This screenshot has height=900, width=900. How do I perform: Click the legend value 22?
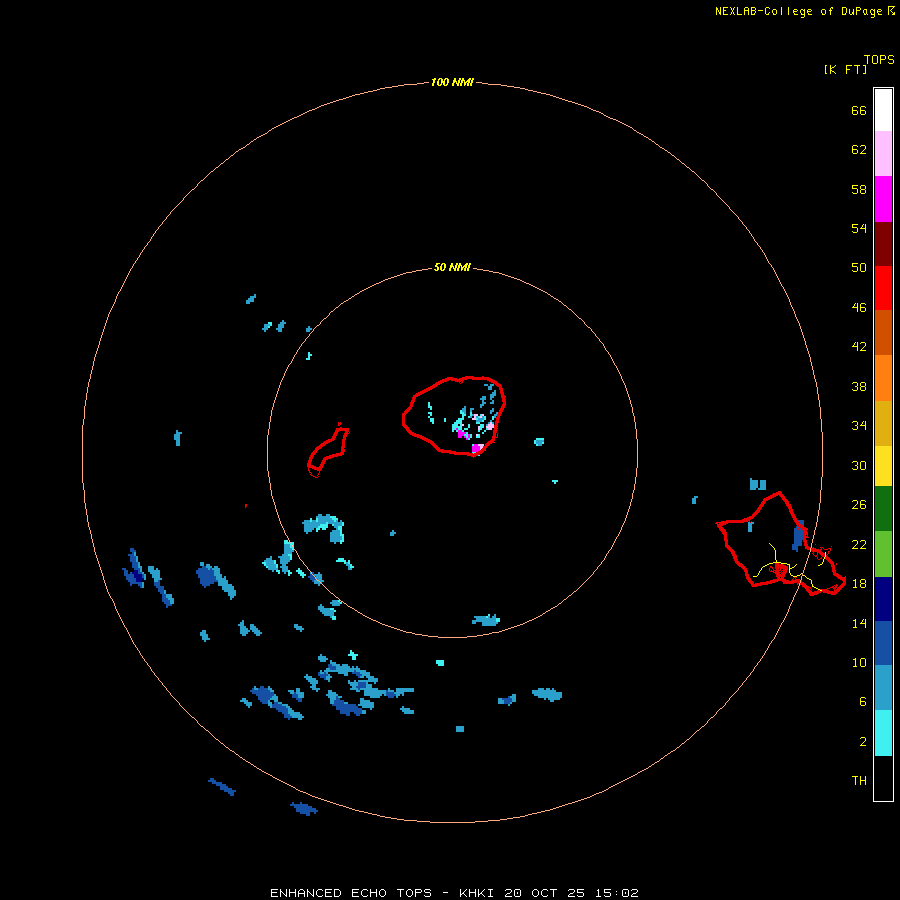click(x=859, y=544)
